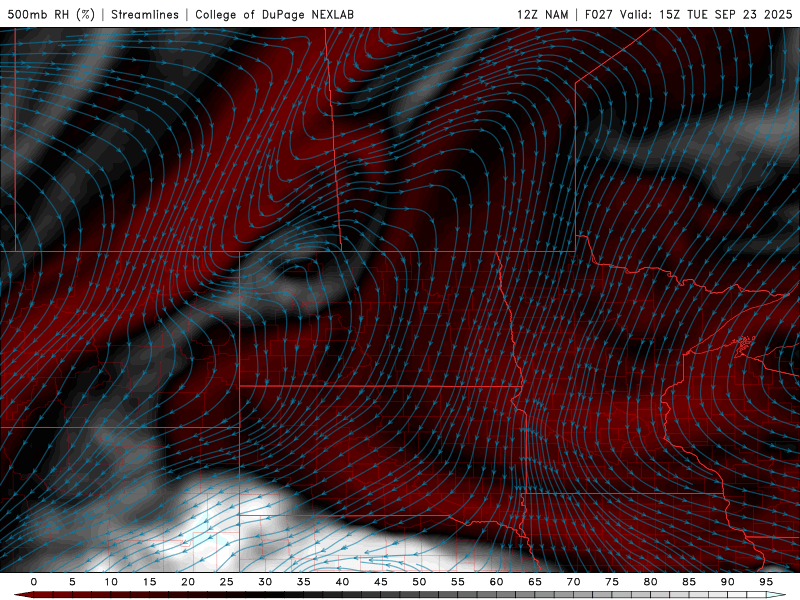Image resolution: width=800 pixels, height=600 pixels.
Task: Click the colorbar label '90'
Action: (727, 582)
